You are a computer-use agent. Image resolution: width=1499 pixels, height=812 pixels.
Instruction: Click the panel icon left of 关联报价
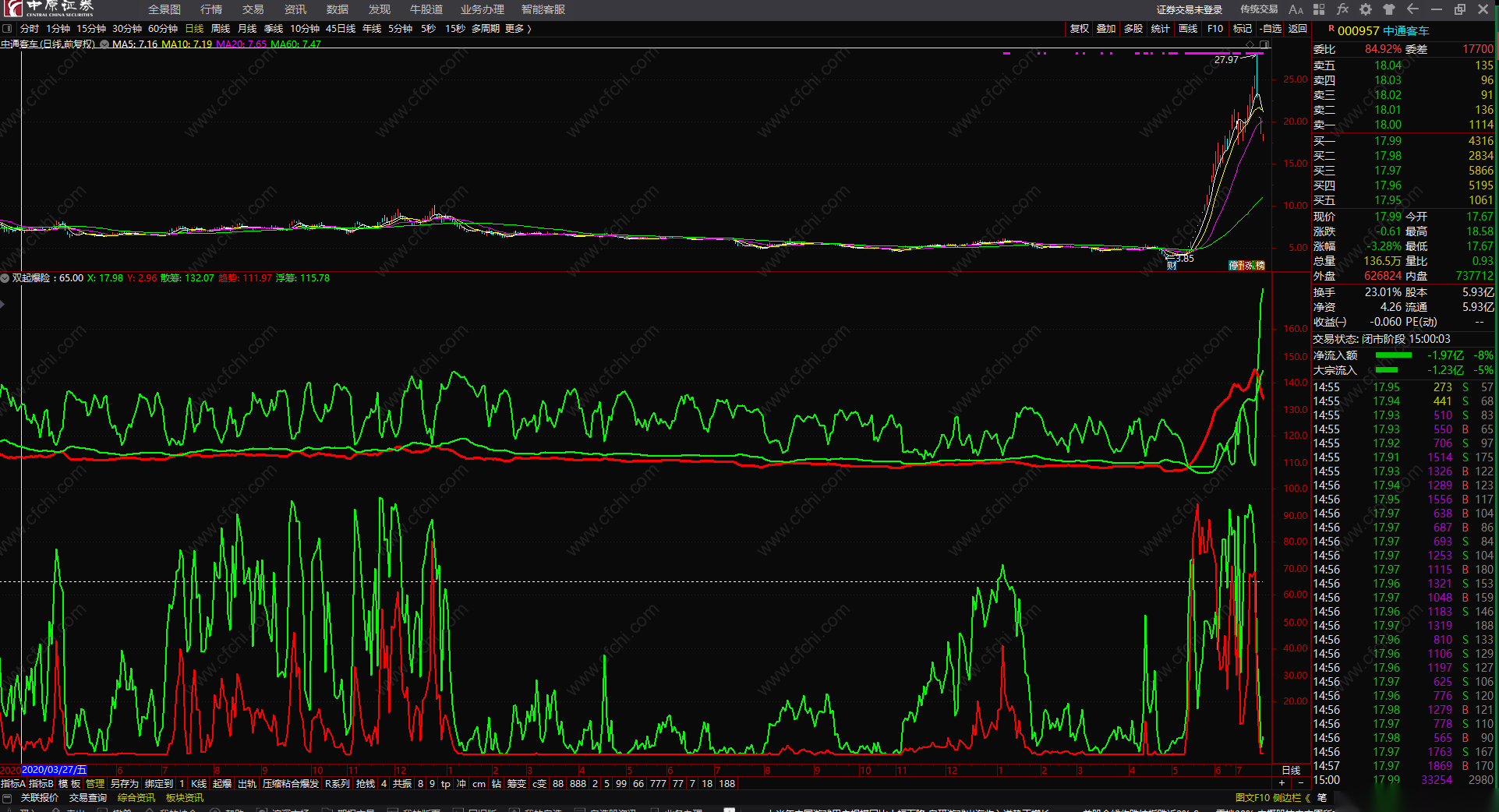click(8, 798)
